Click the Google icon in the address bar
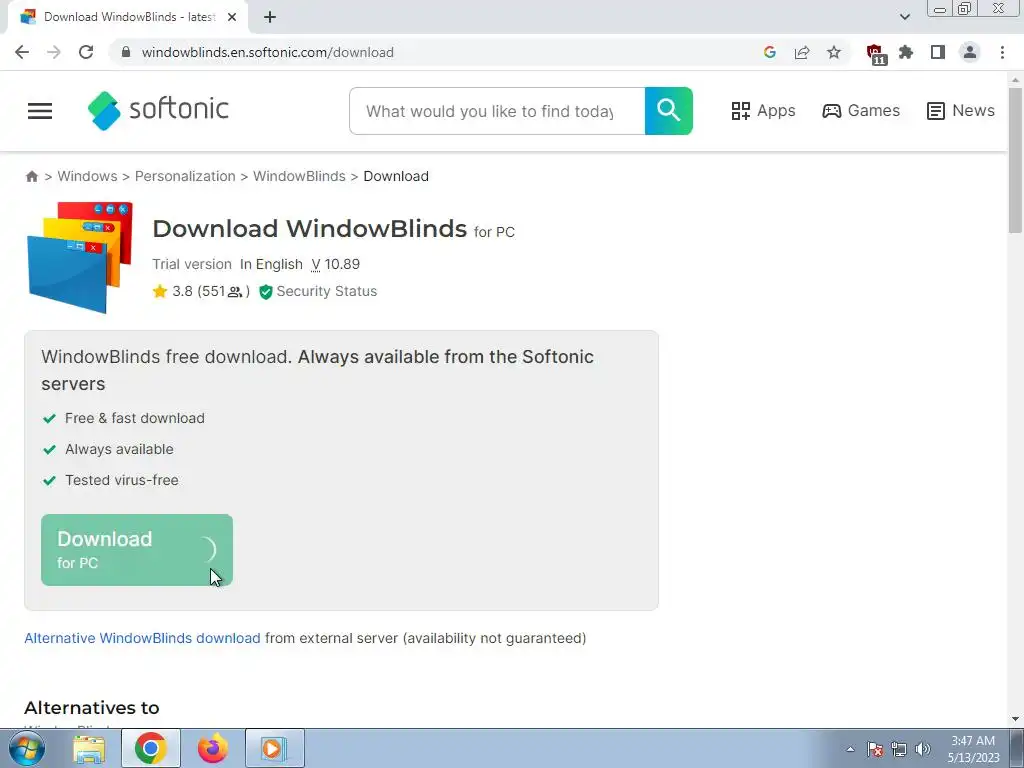1024x768 pixels. [770, 52]
